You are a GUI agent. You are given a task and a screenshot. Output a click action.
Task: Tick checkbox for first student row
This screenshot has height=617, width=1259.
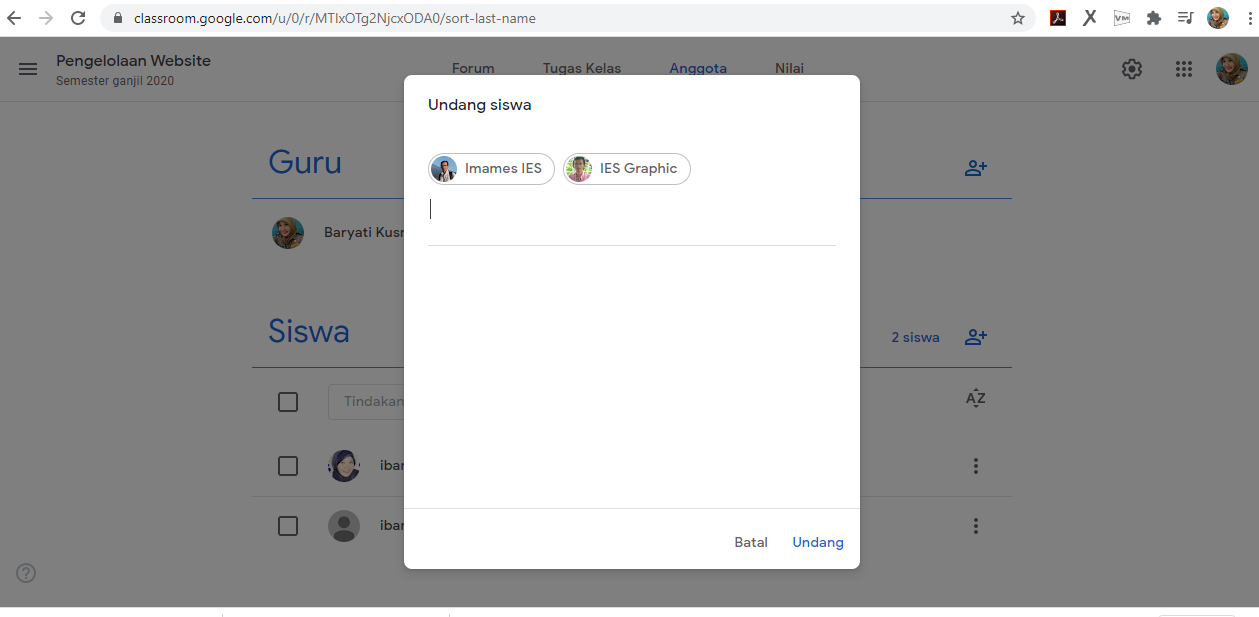pos(288,466)
